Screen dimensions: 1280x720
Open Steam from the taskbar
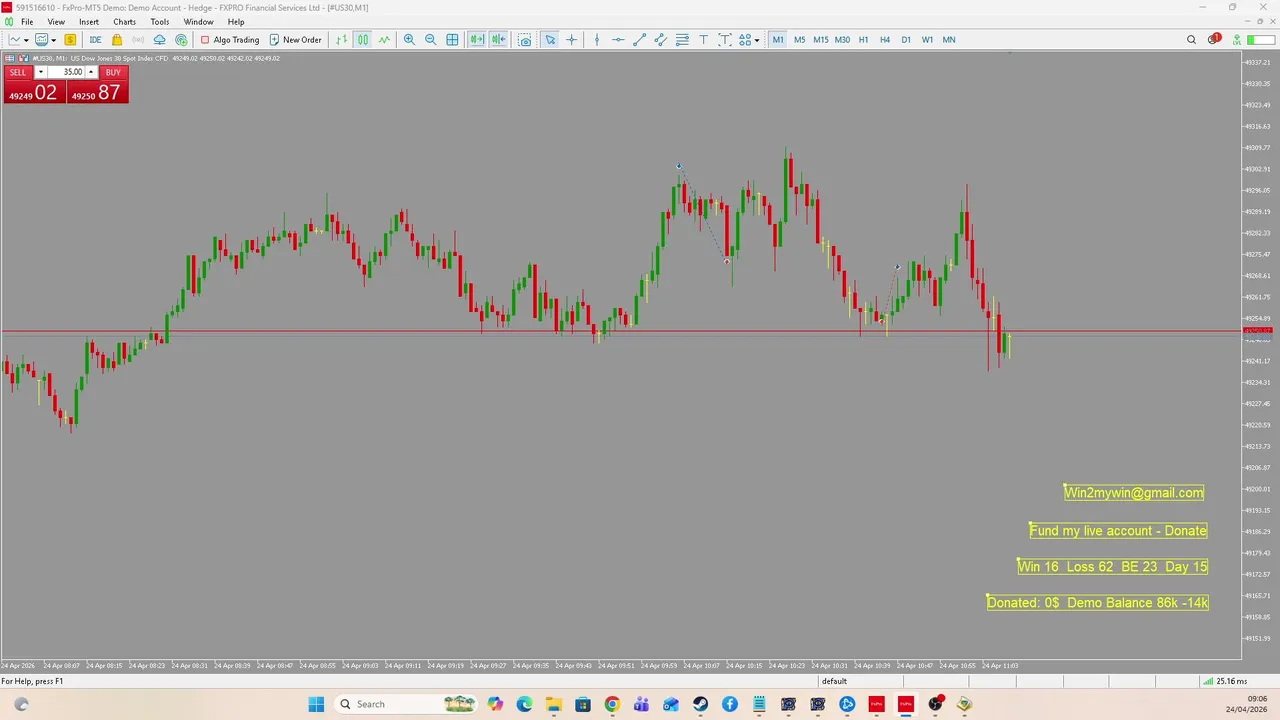(700, 704)
